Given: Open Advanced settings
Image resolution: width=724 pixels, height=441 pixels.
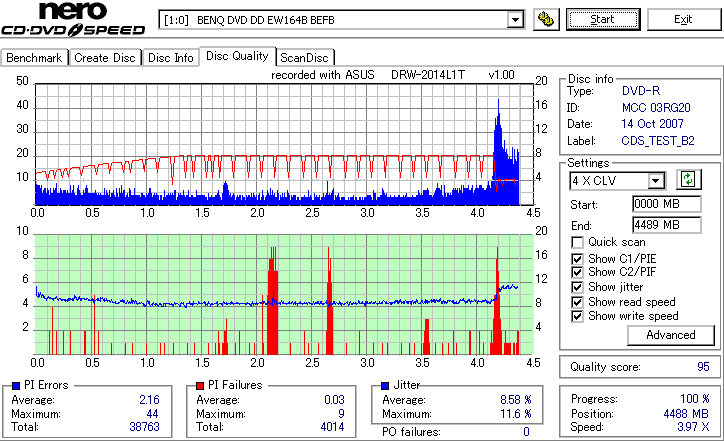Looking at the screenshot, I should 670,335.
